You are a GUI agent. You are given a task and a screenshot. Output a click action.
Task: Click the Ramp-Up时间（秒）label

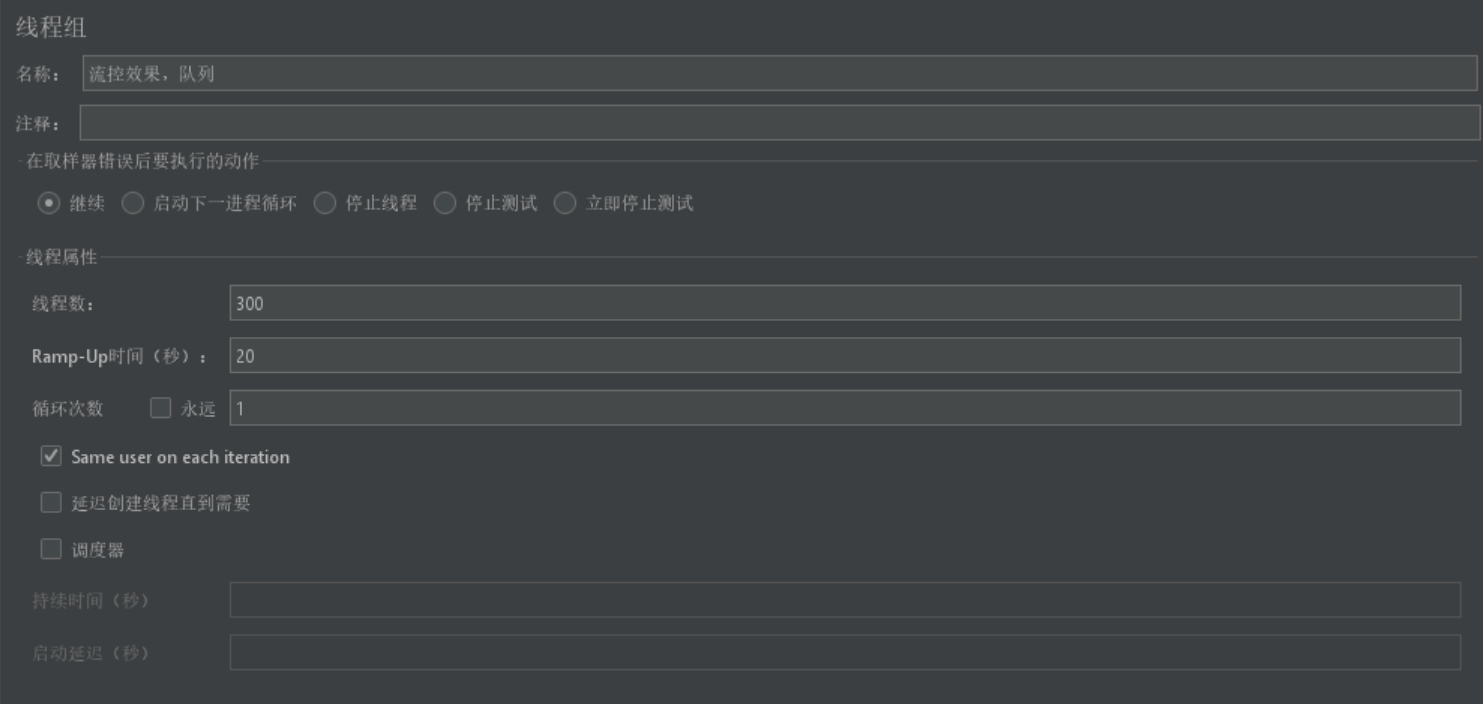click(x=119, y=356)
